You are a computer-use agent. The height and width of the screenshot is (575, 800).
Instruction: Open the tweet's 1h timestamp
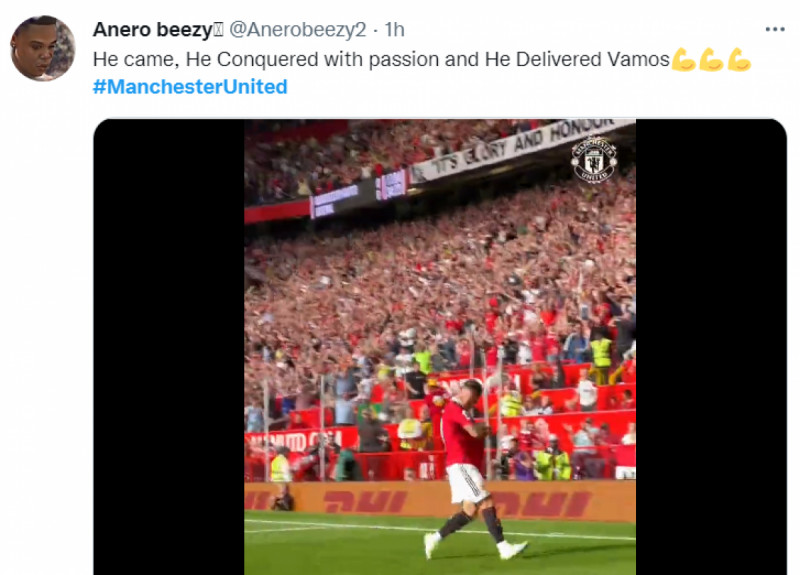[x=394, y=28]
